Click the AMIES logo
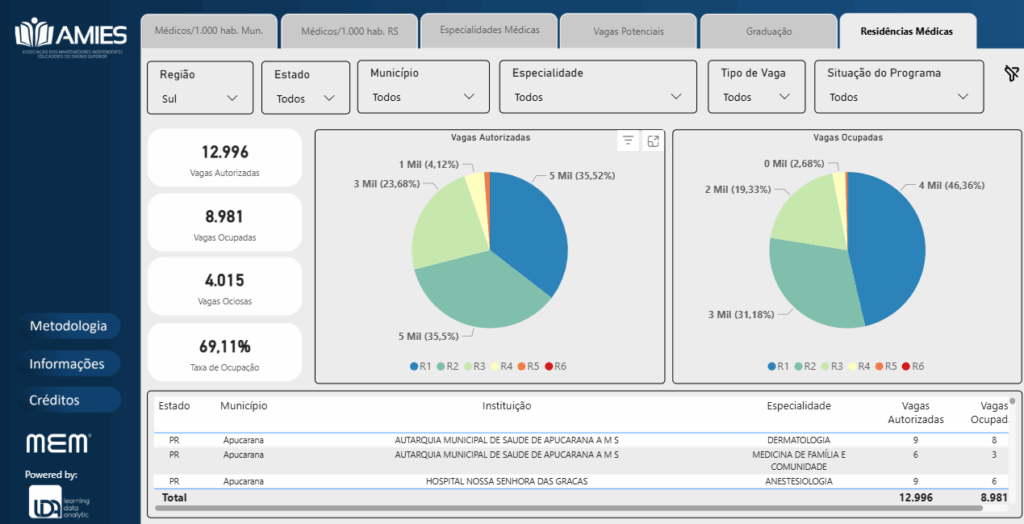 (70, 38)
